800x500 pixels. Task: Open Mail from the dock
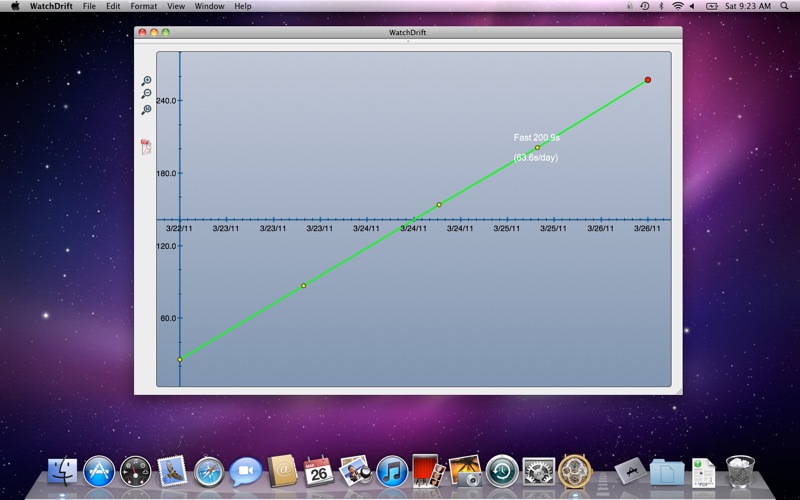coord(172,470)
